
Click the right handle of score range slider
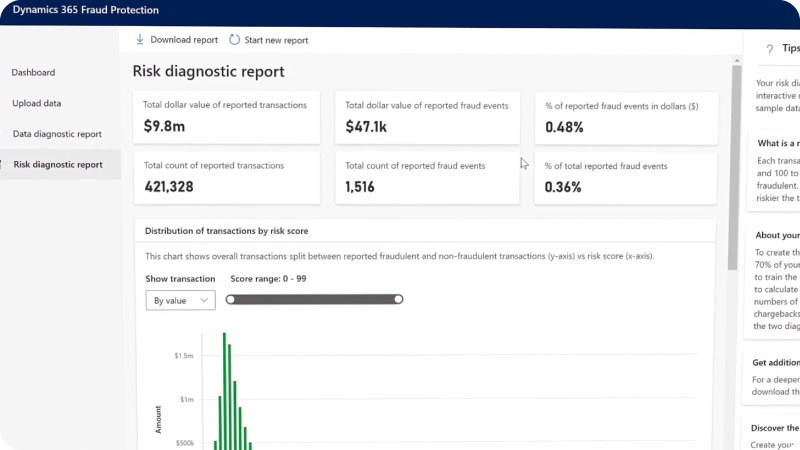click(x=398, y=299)
